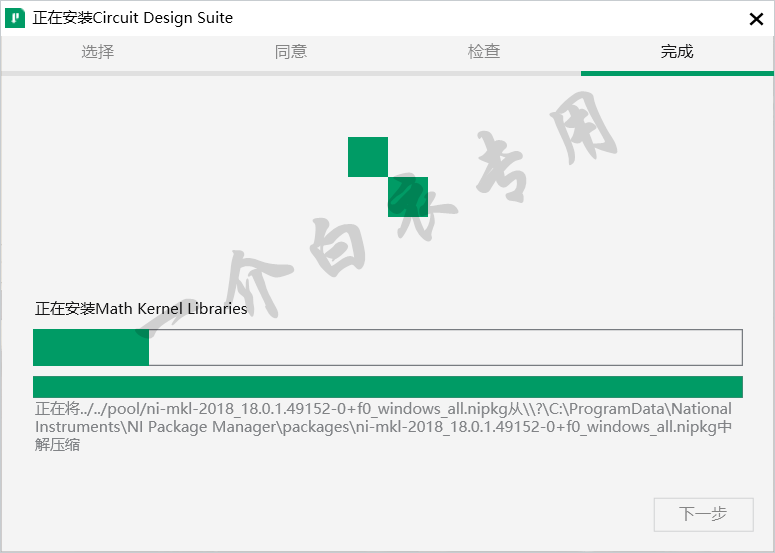Switch to the 同意 step tab
This screenshot has height=553, width=775.
click(x=291, y=51)
